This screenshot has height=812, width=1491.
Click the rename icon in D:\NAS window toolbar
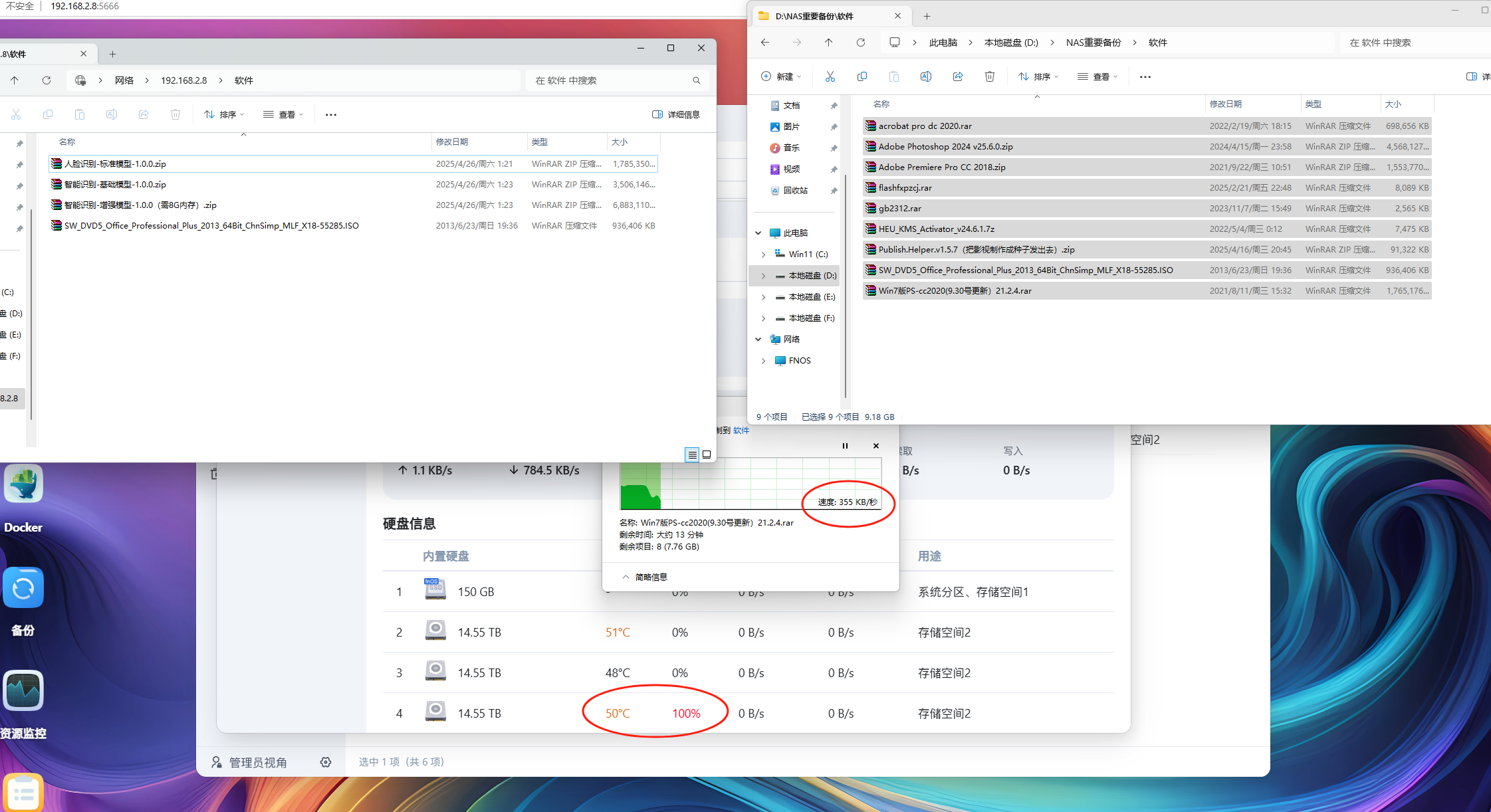[x=925, y=76]
